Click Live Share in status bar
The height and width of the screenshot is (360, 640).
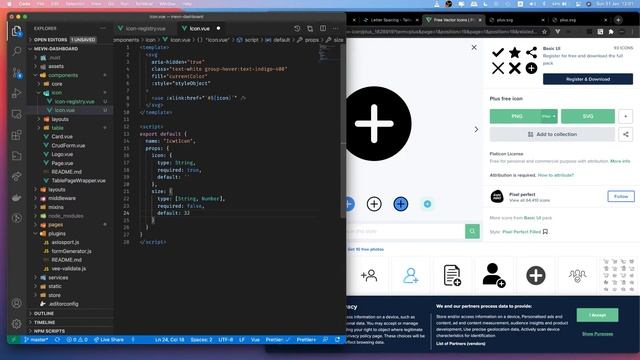[x=109, y=340]
